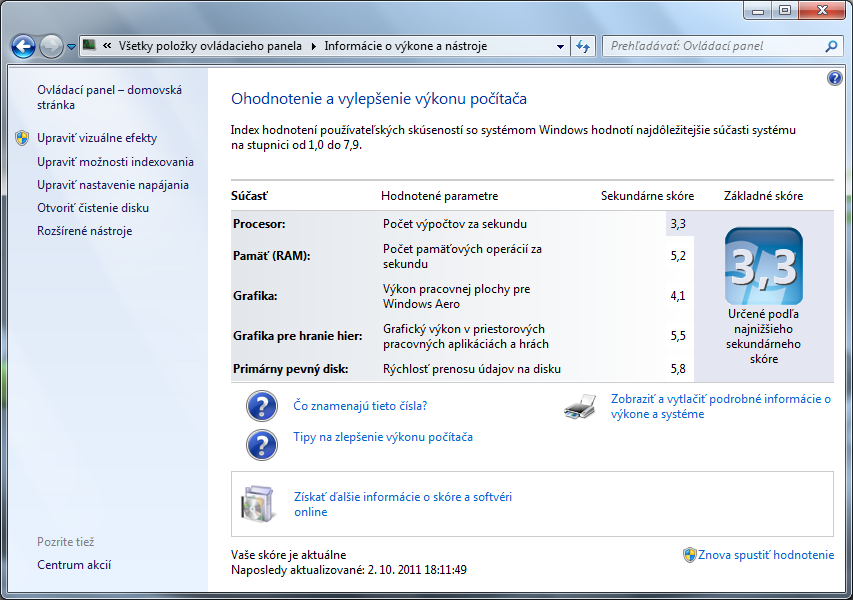The image size is (853, 600).
Task: Click shield icon beside 'Upraviť vizuálne efekty'
Action: (22, 138)
